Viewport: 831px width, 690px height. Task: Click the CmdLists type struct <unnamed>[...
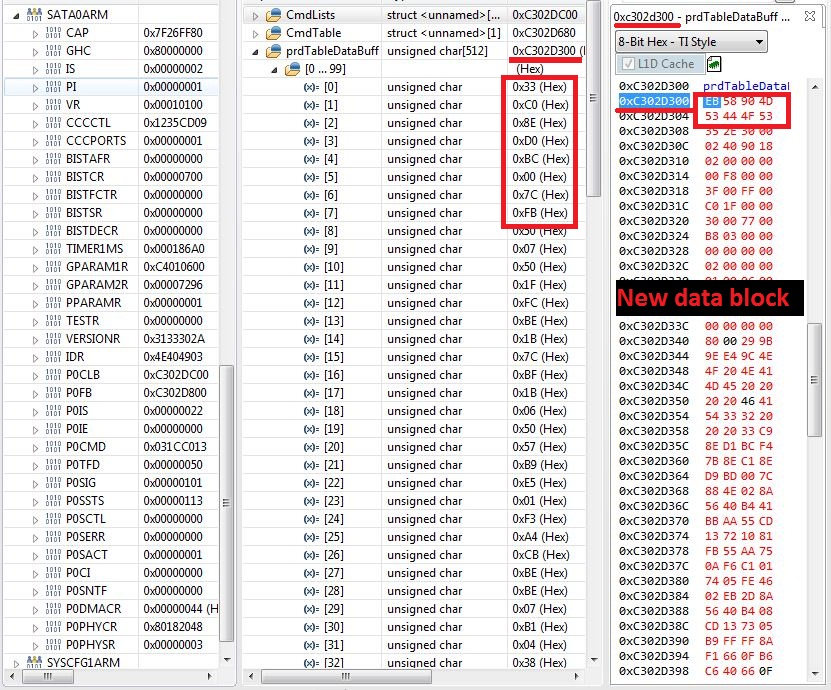point(444,15)
